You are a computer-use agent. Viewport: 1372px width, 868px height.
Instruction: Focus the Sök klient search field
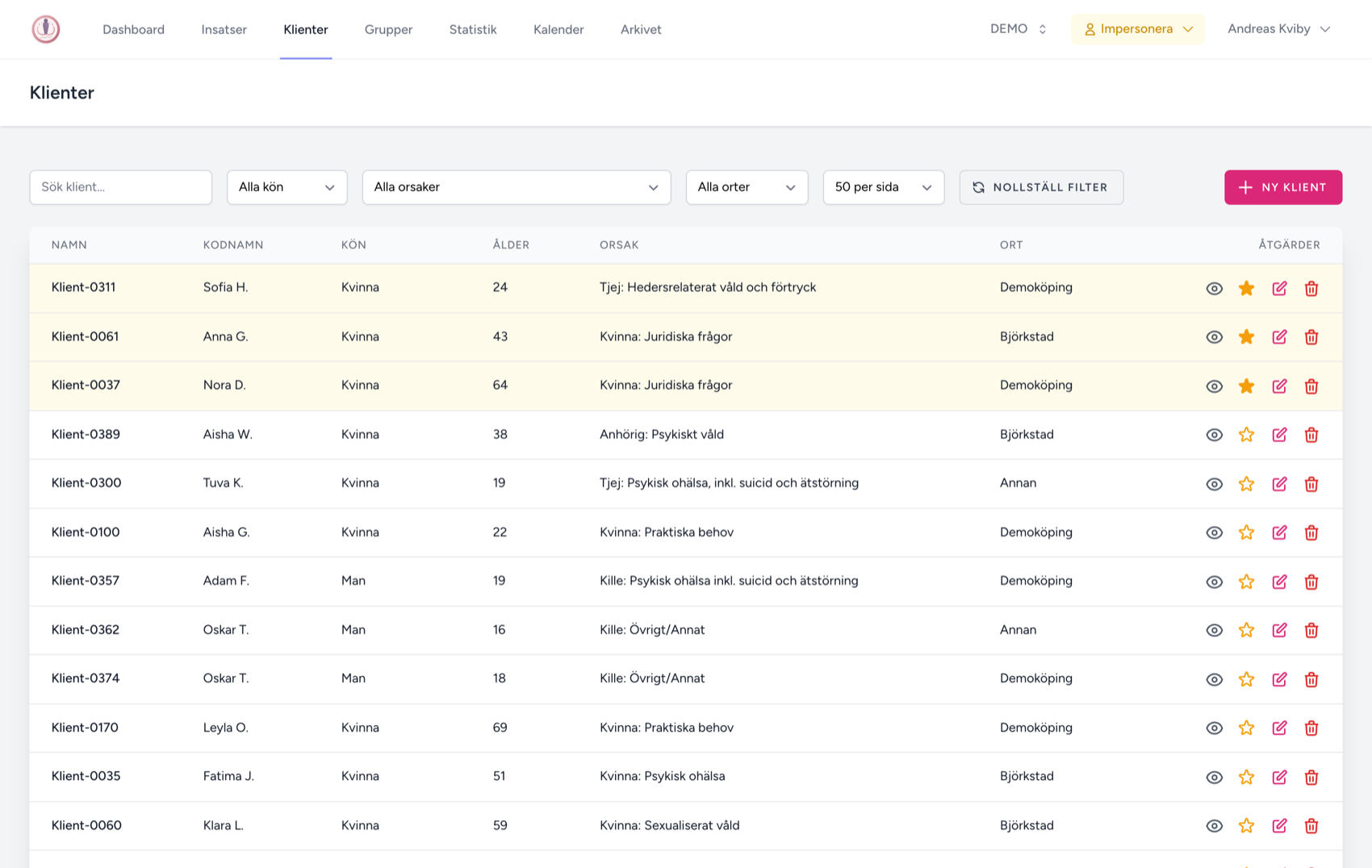click(121, 187)
